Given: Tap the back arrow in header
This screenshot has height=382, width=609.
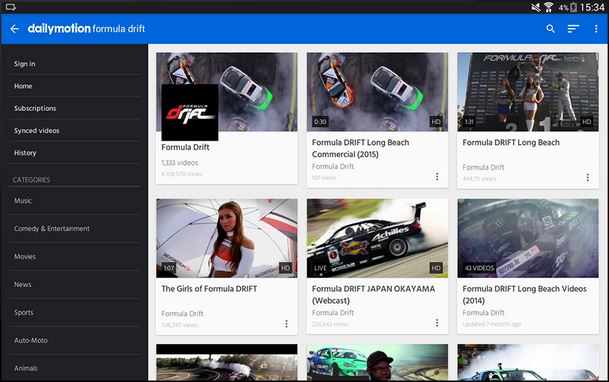Looking at the screenshot, I should point(14,29).
